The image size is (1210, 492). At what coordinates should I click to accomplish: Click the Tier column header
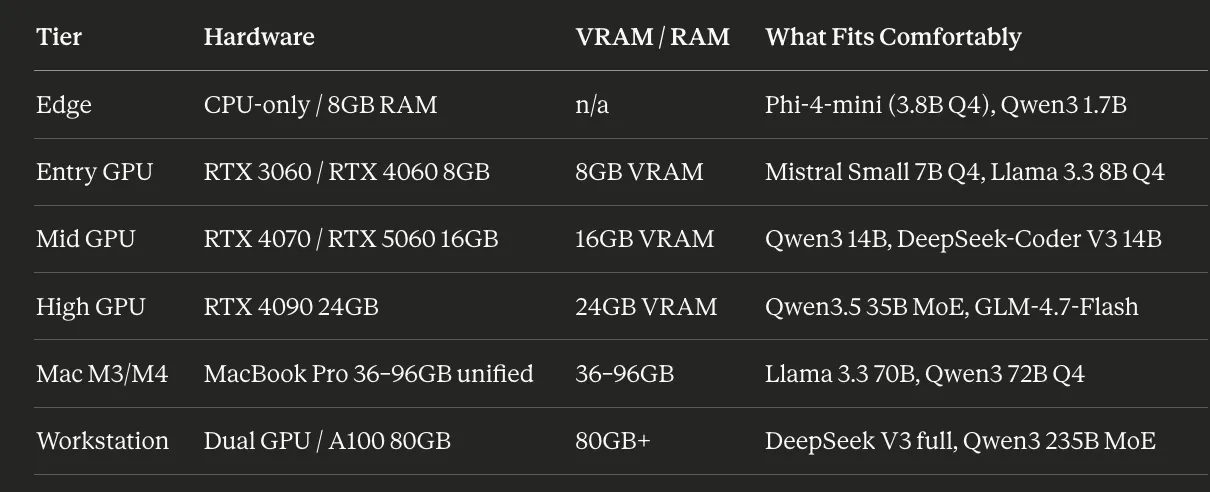59,38
